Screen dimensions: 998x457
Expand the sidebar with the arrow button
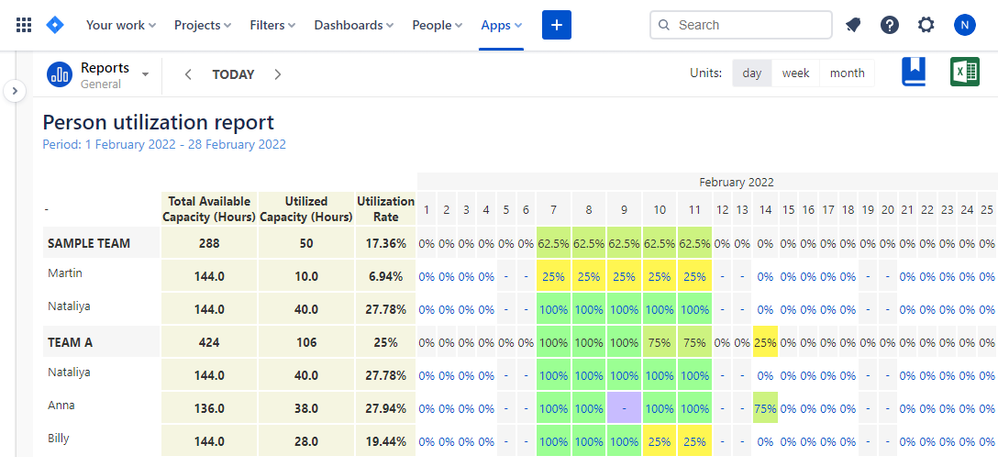(x=15, y=91)
